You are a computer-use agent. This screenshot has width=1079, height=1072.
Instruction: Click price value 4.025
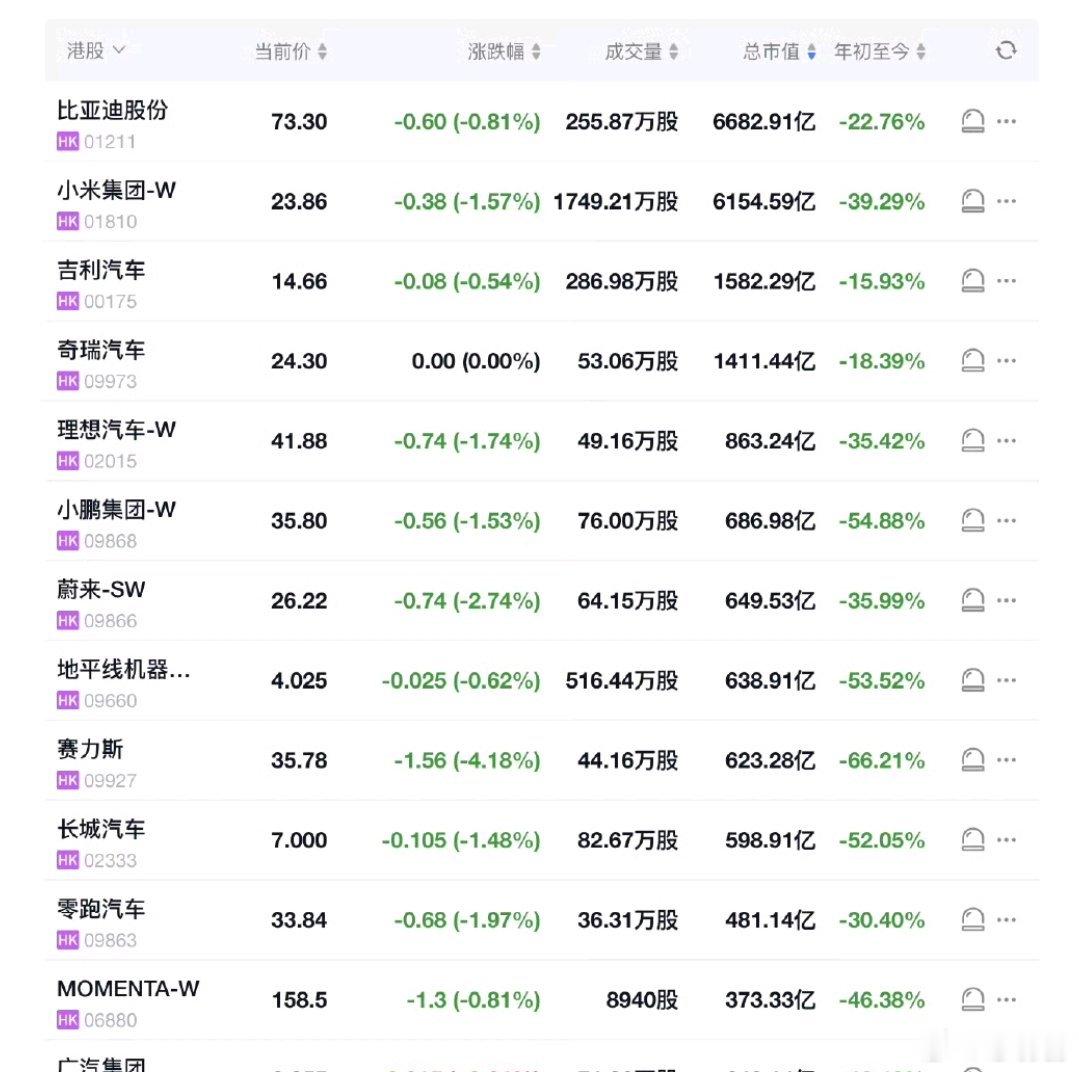pos(299,680)
